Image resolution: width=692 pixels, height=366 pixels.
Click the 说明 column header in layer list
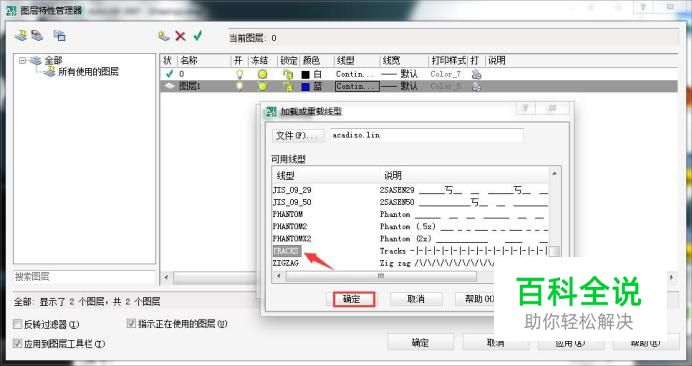(497, 60)
